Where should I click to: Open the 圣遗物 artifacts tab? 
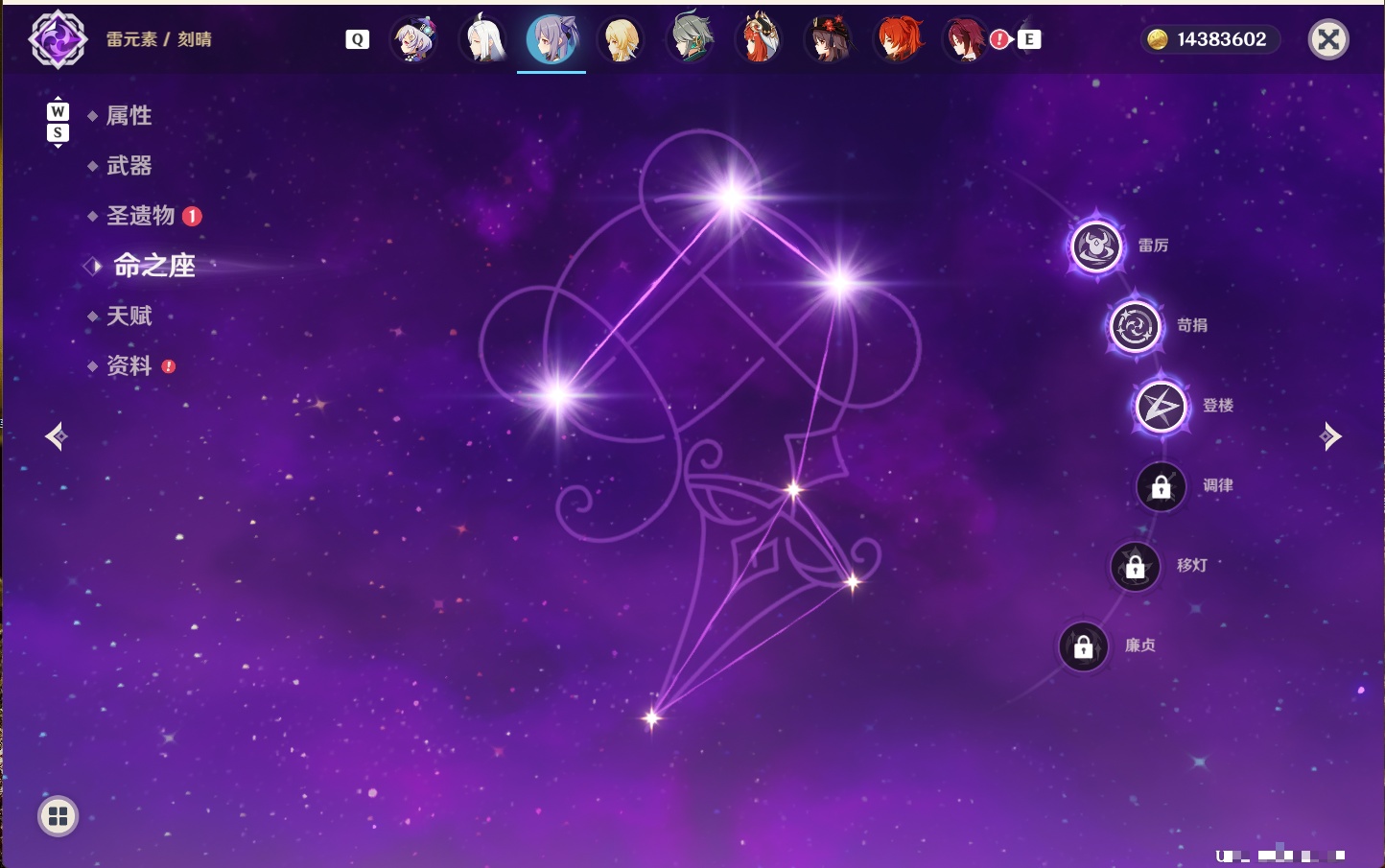click(x=140, y=216)
